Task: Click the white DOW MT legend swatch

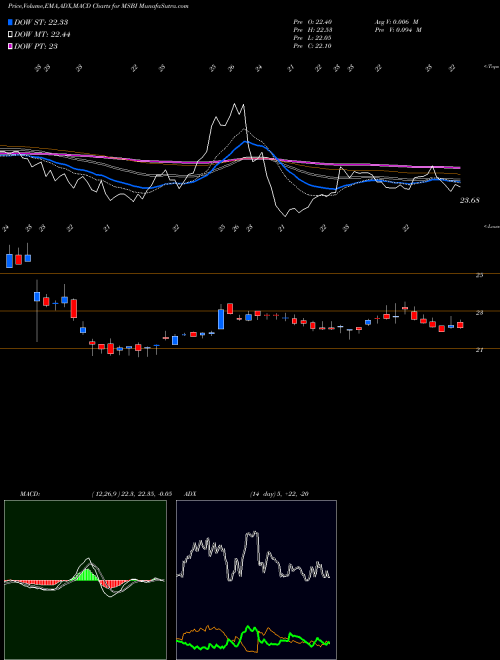Action: click(10, 35)
